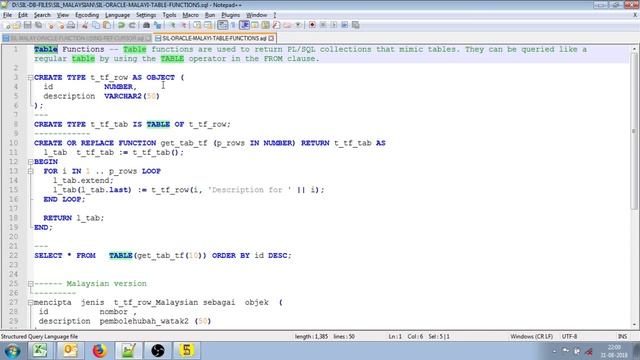The image size is (640, 360).
Task: Click the Stop Recording macro icon
Action: [x=323, y=25]
